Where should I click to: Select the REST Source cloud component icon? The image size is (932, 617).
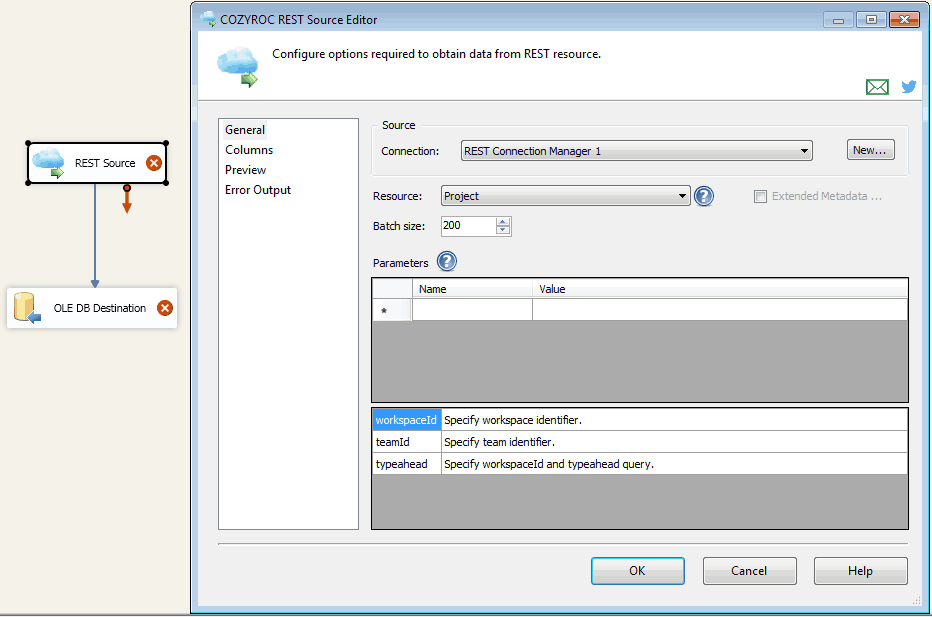tap(49, 163)
